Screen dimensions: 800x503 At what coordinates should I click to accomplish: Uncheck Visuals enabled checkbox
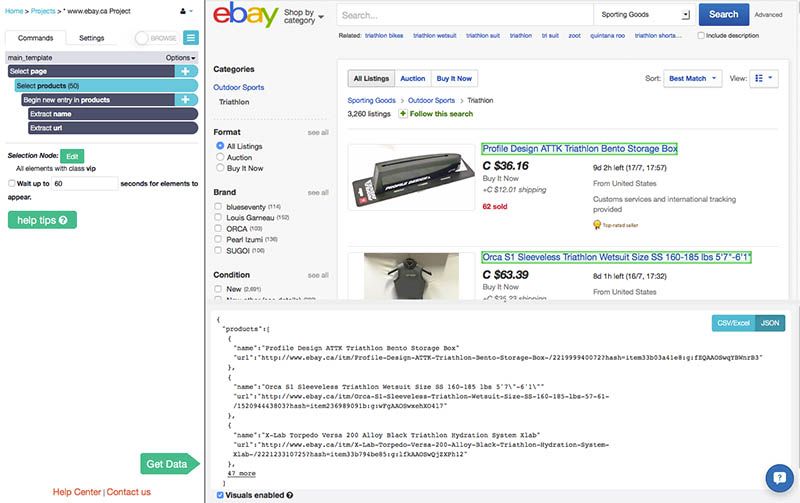click(x=220, y=495)
